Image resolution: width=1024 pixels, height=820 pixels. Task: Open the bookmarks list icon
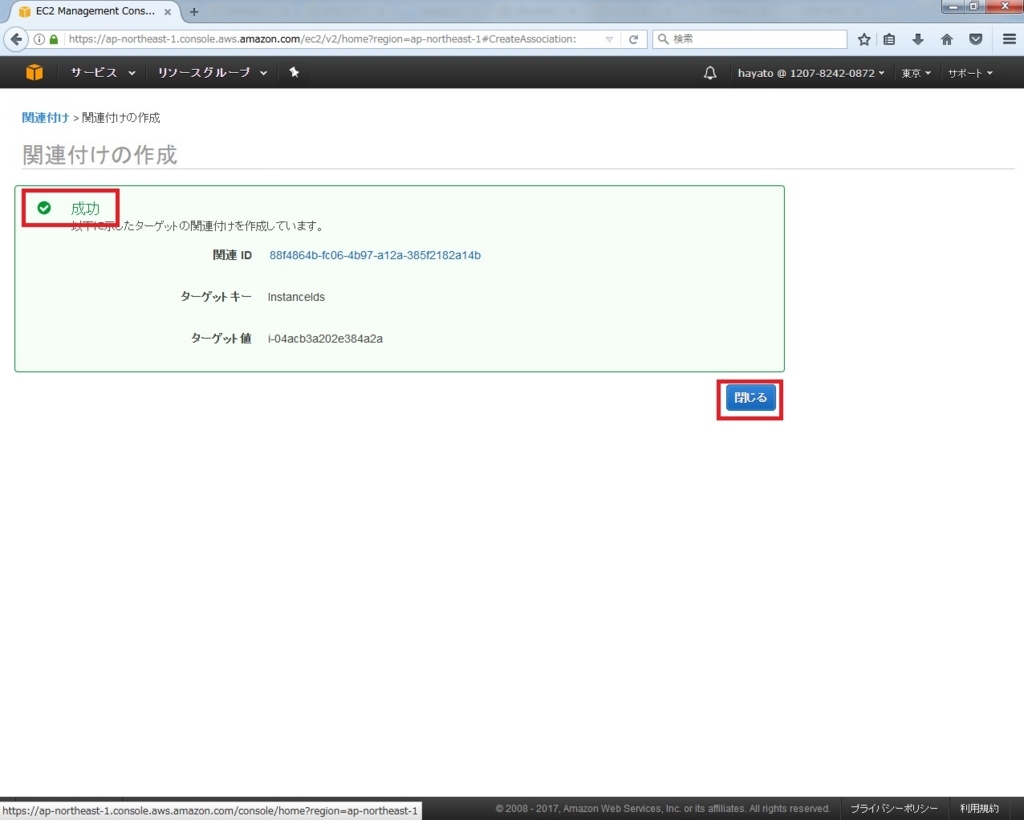pos(889,39)
